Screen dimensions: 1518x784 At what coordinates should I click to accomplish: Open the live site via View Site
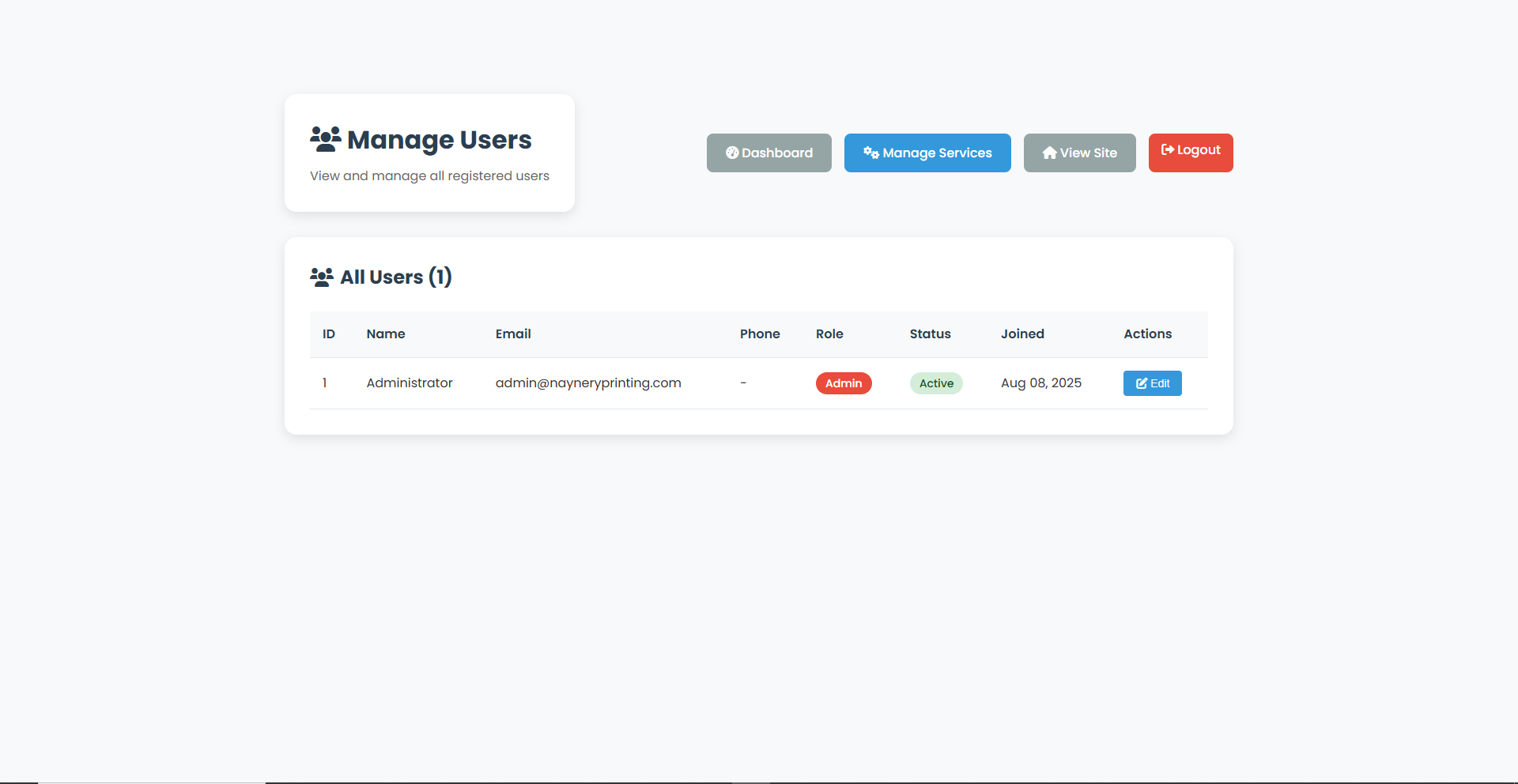click(x=1079, y=153)
